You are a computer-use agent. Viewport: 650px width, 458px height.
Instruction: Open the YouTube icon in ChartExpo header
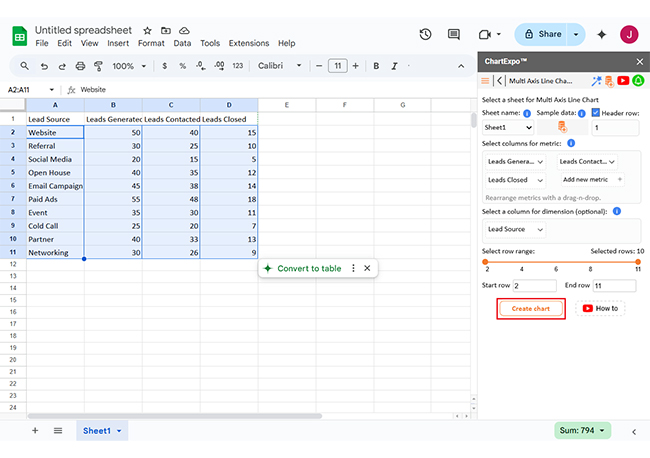[x=623, y=81]
